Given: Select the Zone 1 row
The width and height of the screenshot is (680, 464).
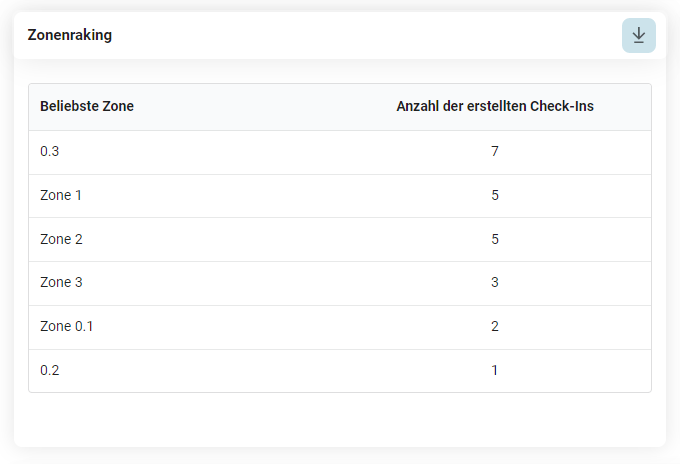Looking at the screenshot, I should (x=340, y=195).
